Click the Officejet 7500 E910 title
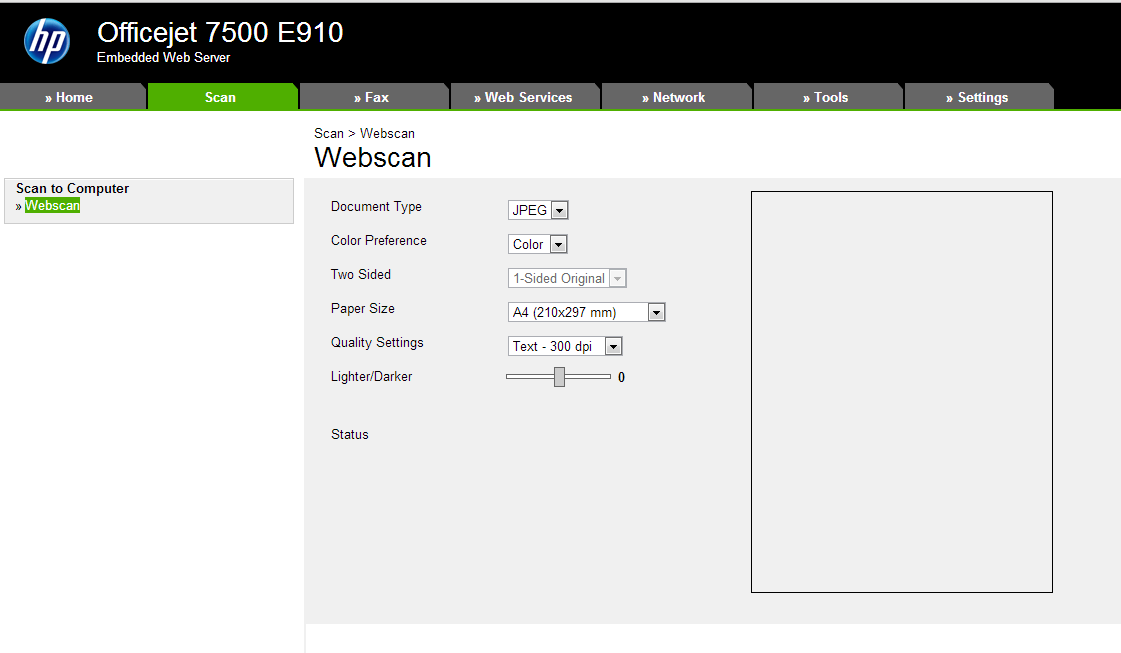Viewport: 1121px width, 653px height. 220,33
